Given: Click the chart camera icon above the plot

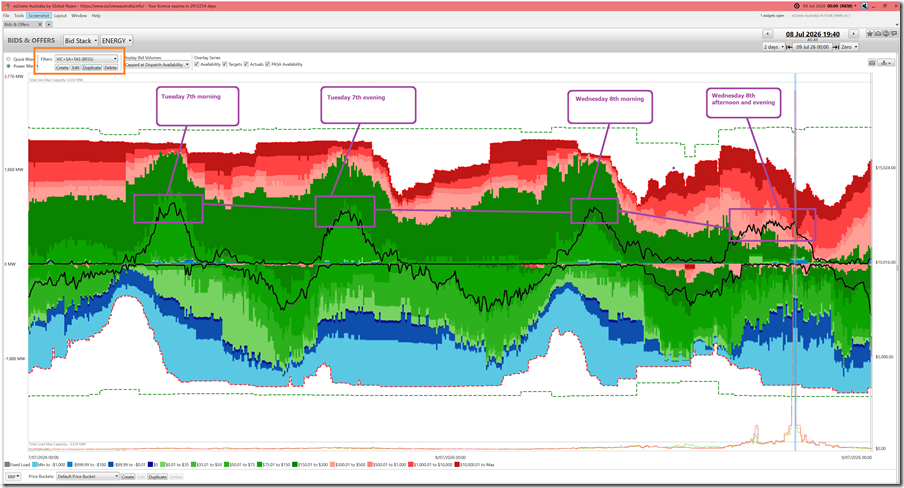Looking at the screenshot, I should (872, 62).
